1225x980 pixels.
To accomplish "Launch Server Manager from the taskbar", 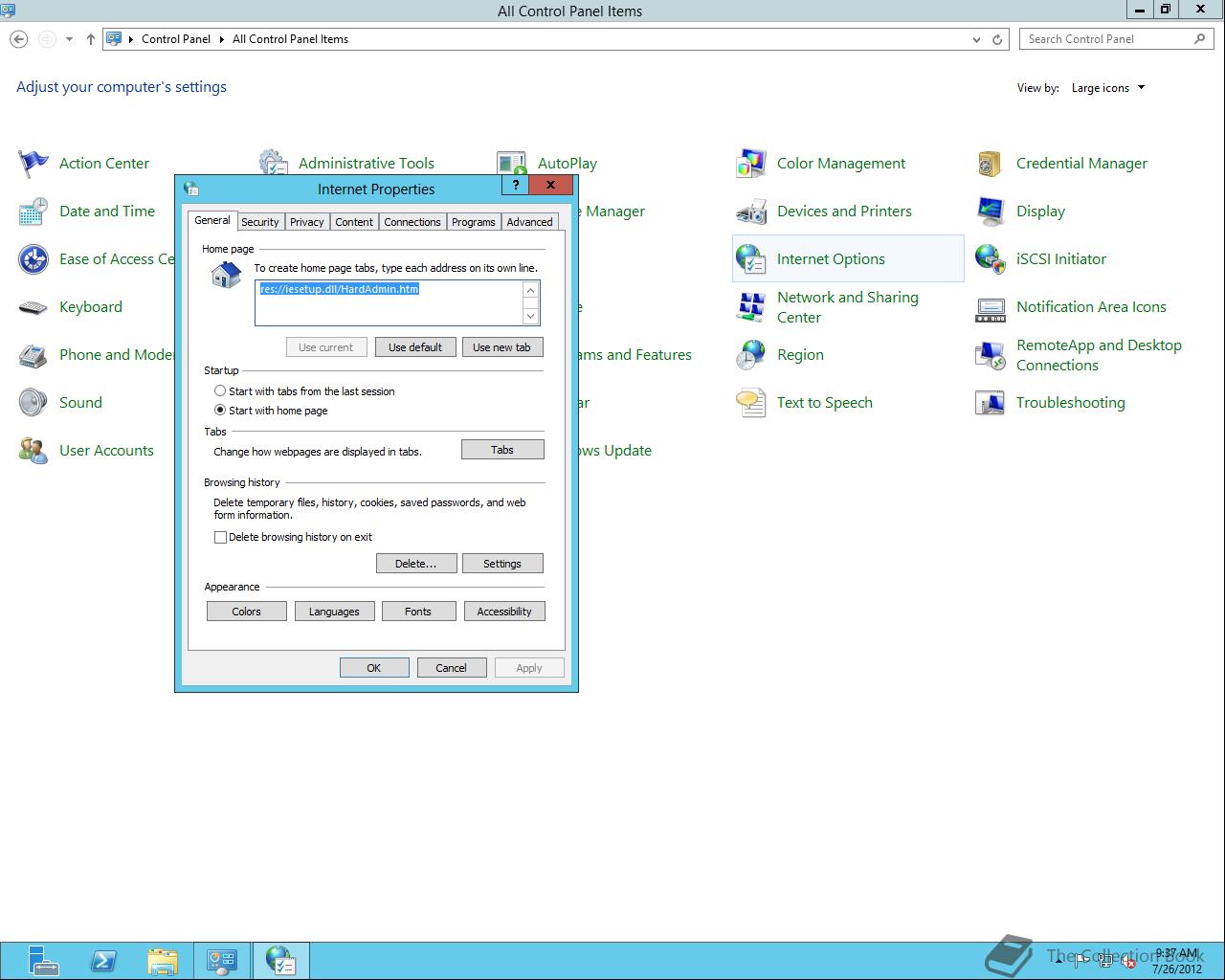I will (x=43, y=960).
